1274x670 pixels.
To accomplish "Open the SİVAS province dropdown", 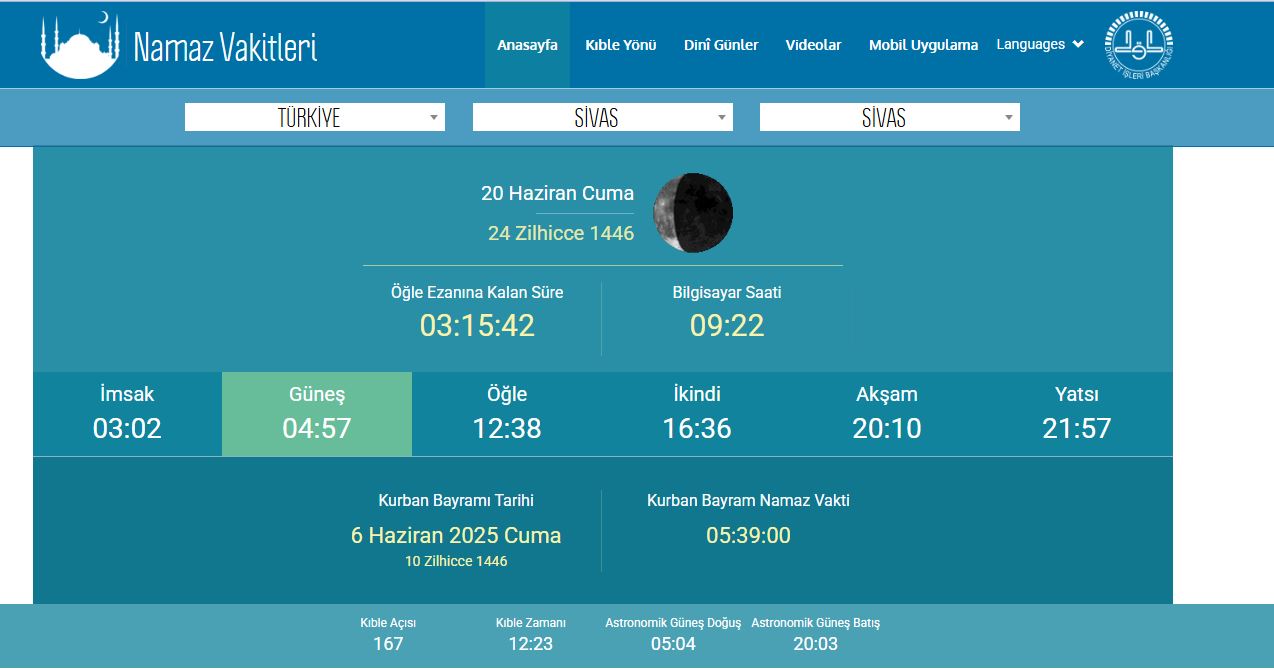I will pyautogui.click(x=602, y=118).
